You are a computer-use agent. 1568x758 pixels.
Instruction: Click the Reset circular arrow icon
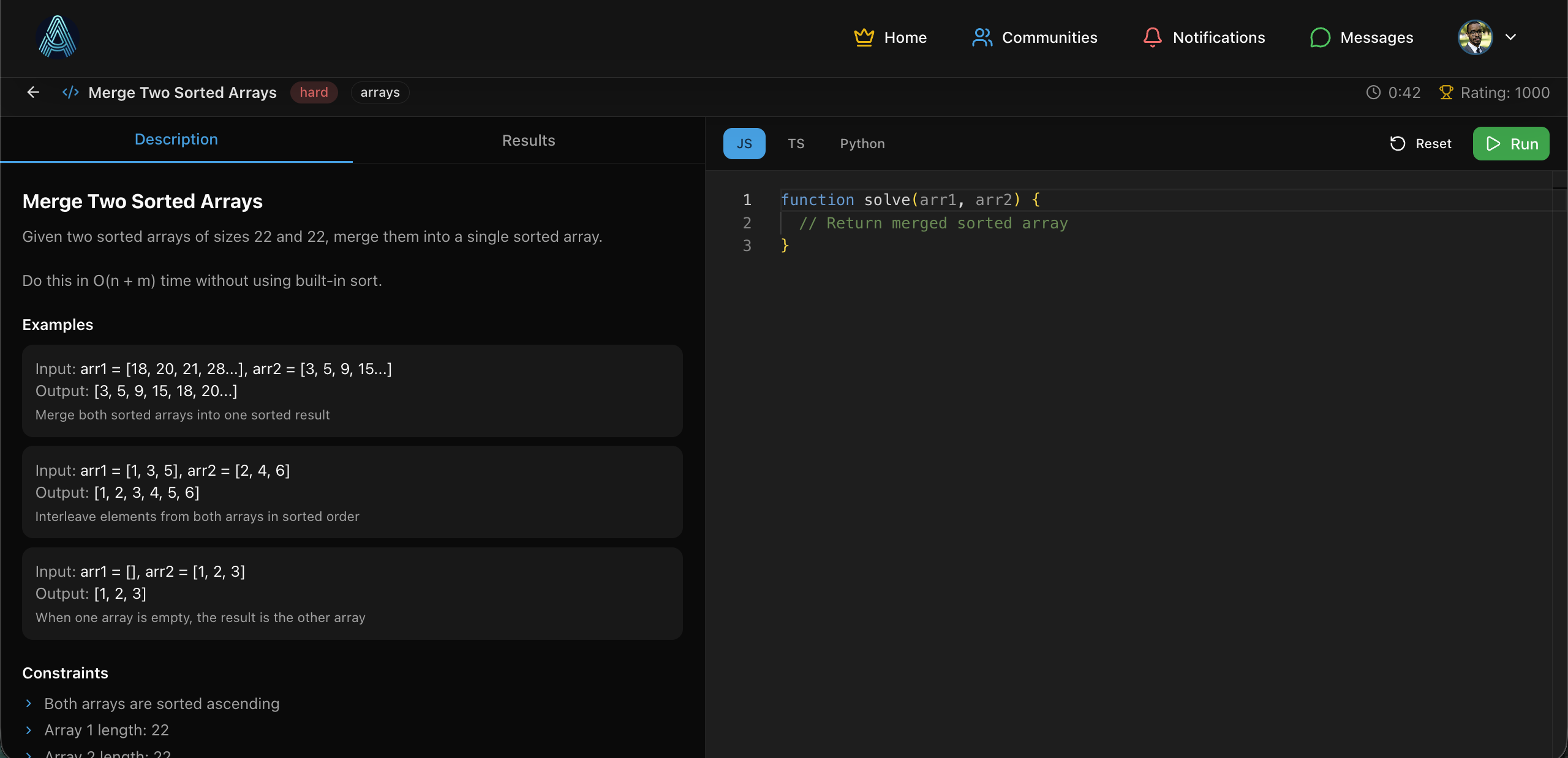pos(1397,144)
